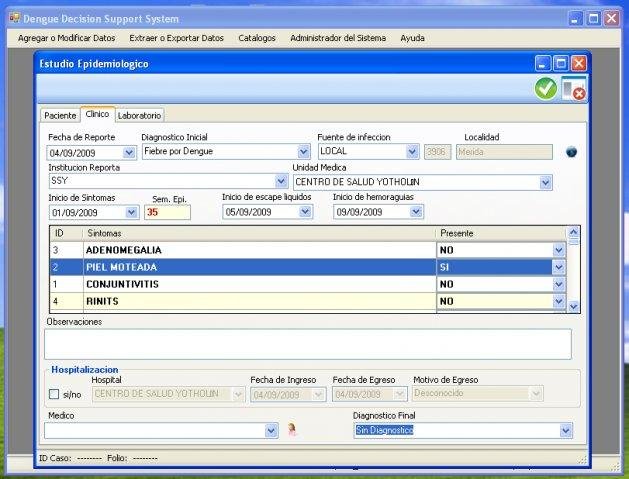
Task: Open Inicio de escape liquidos date dropdown
Action: tap(305, 211)
